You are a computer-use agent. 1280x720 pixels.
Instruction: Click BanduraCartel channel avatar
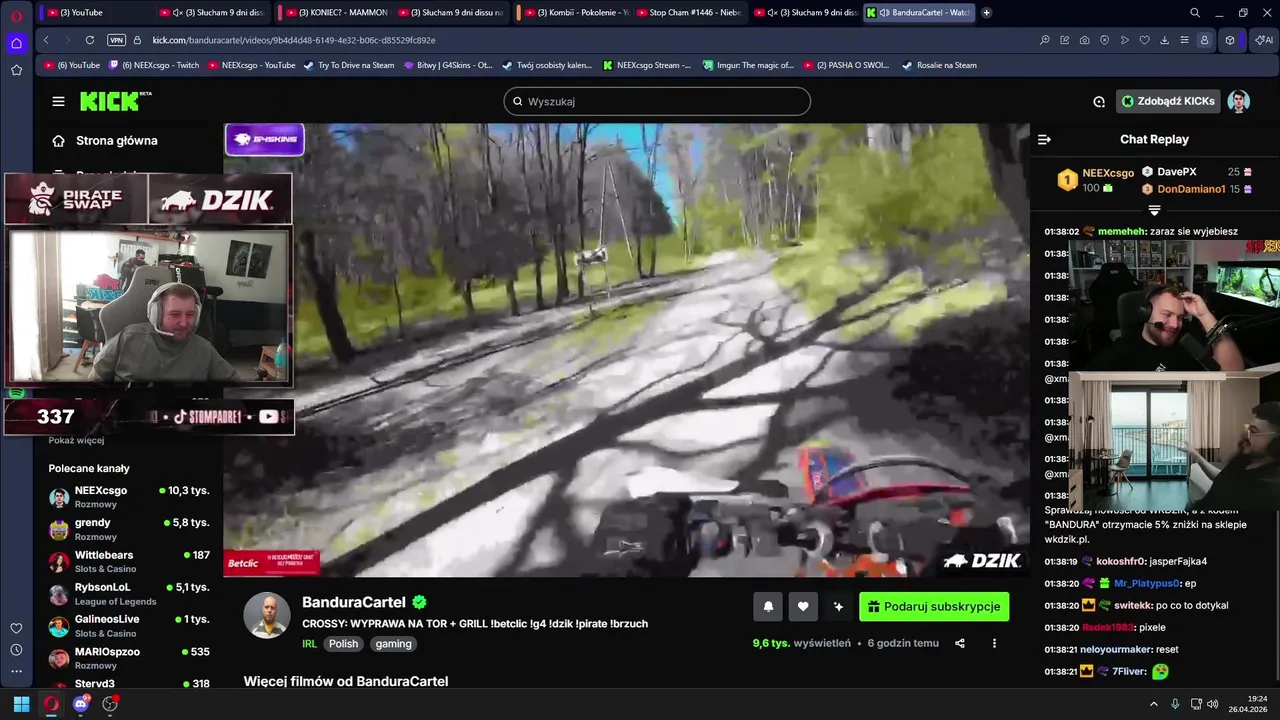tap(267, 615)
